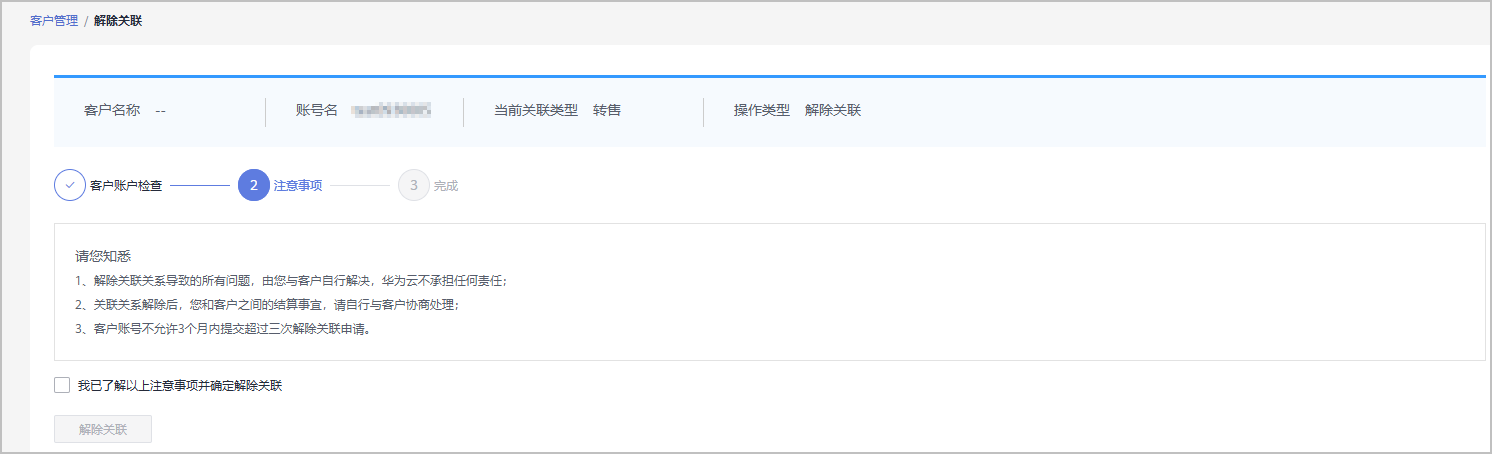This screenshot has width=1492, height=454.
Task: Click the 解除关联 breadcrumb text
Action: 118,20
